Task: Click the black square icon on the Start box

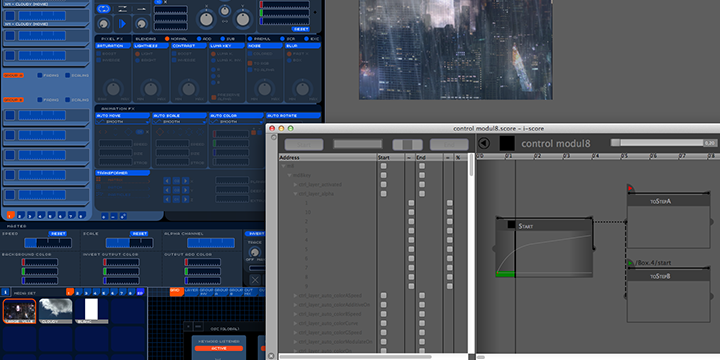Action: click(512, 225)
